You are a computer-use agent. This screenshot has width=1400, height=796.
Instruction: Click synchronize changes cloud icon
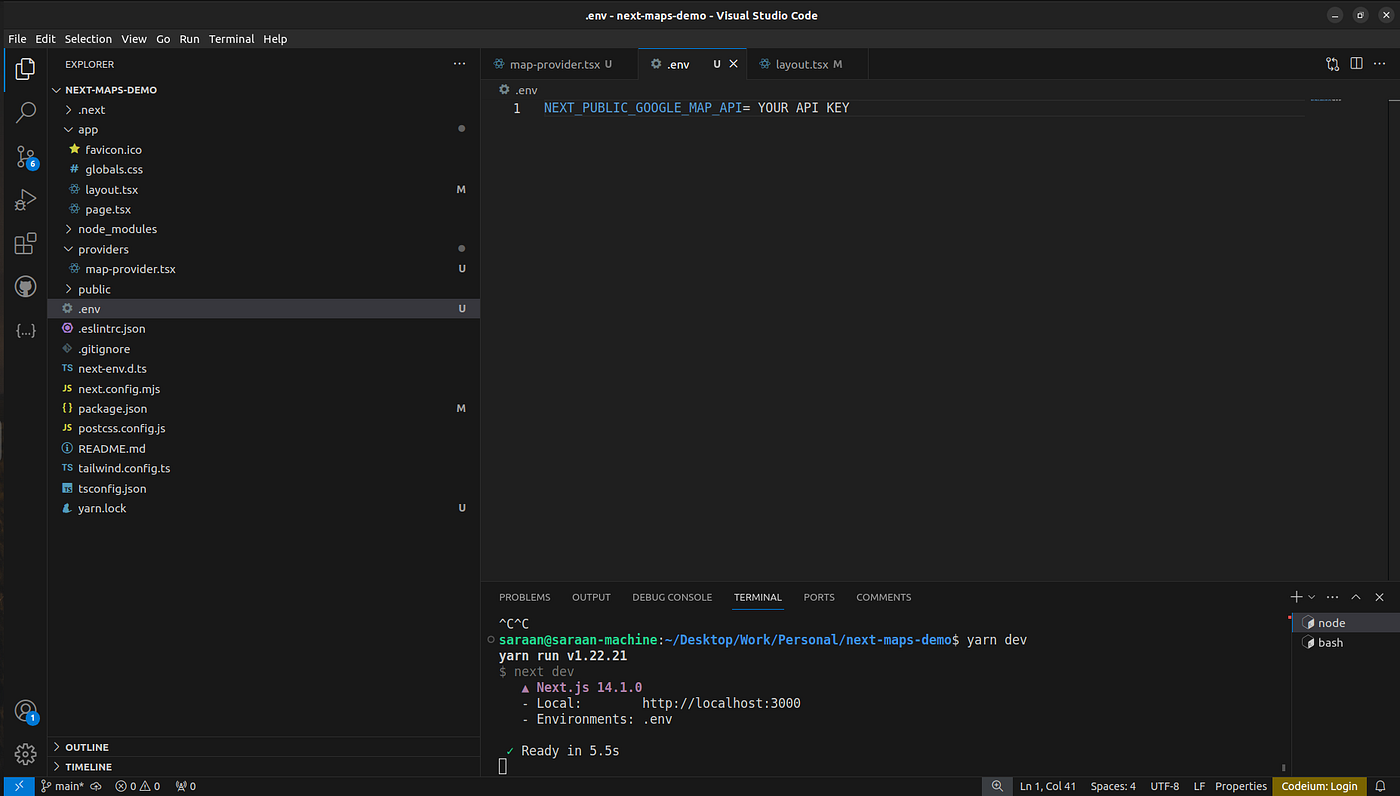[97, 786]
